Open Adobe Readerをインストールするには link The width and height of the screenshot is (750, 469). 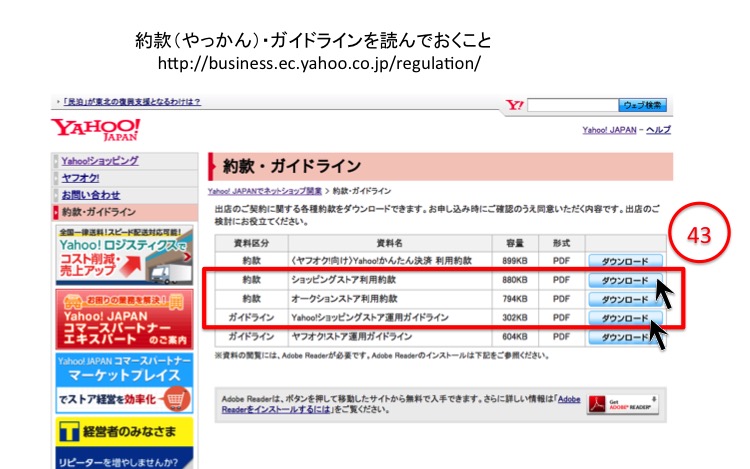click(276, 410)
